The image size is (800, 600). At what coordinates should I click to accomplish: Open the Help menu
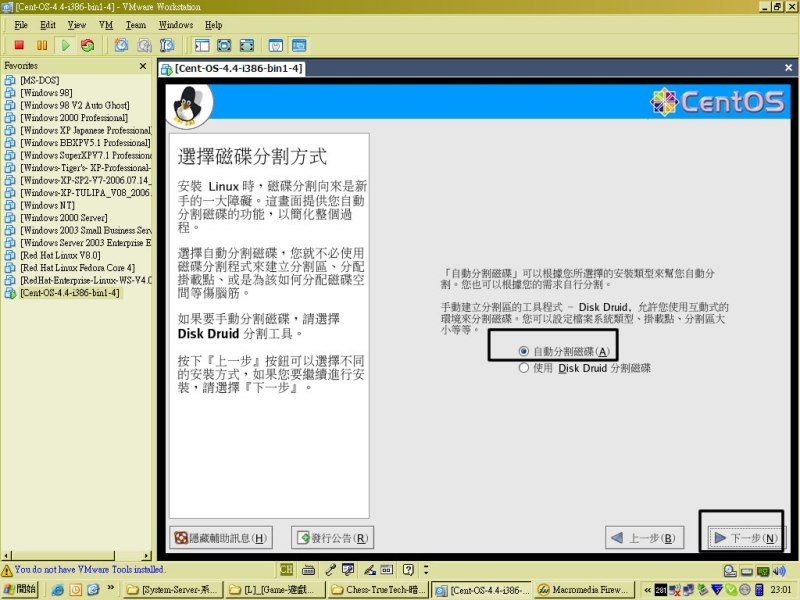coord(214,25)
